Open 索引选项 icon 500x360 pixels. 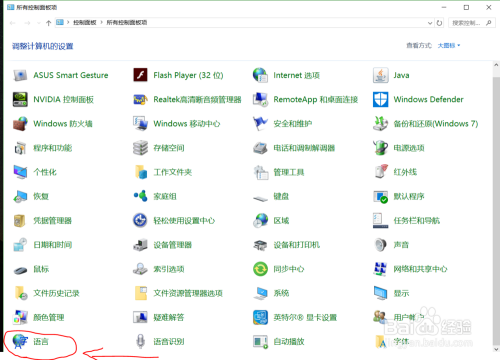click(140, 269)
